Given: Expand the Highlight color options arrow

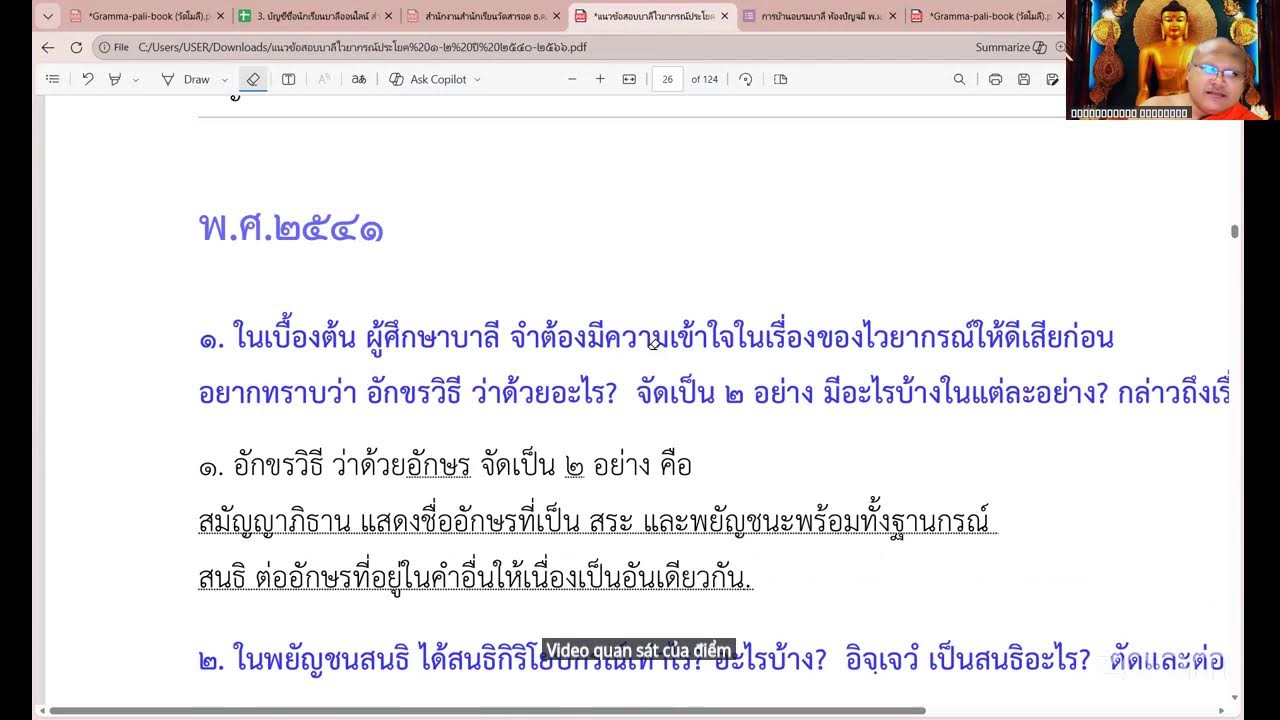Looking at the screenshot, I should [136, 79].
